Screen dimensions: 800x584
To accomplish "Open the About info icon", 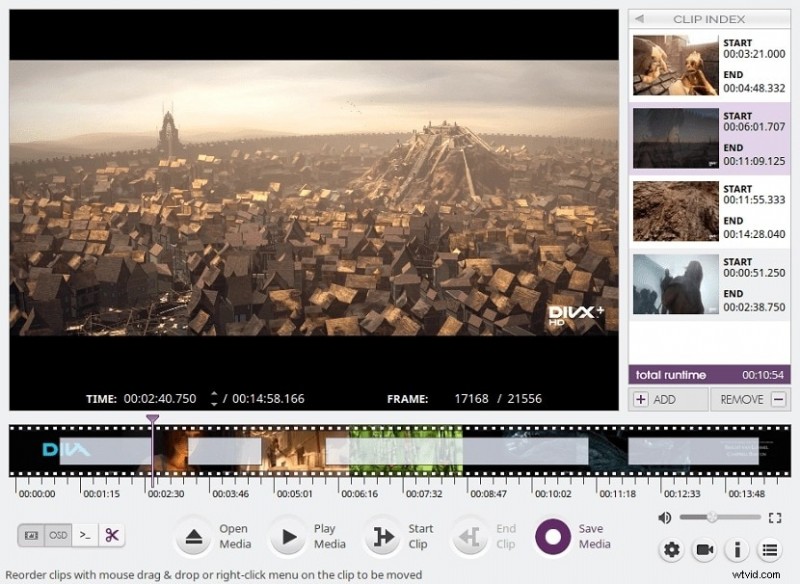I will coord(737,550).
